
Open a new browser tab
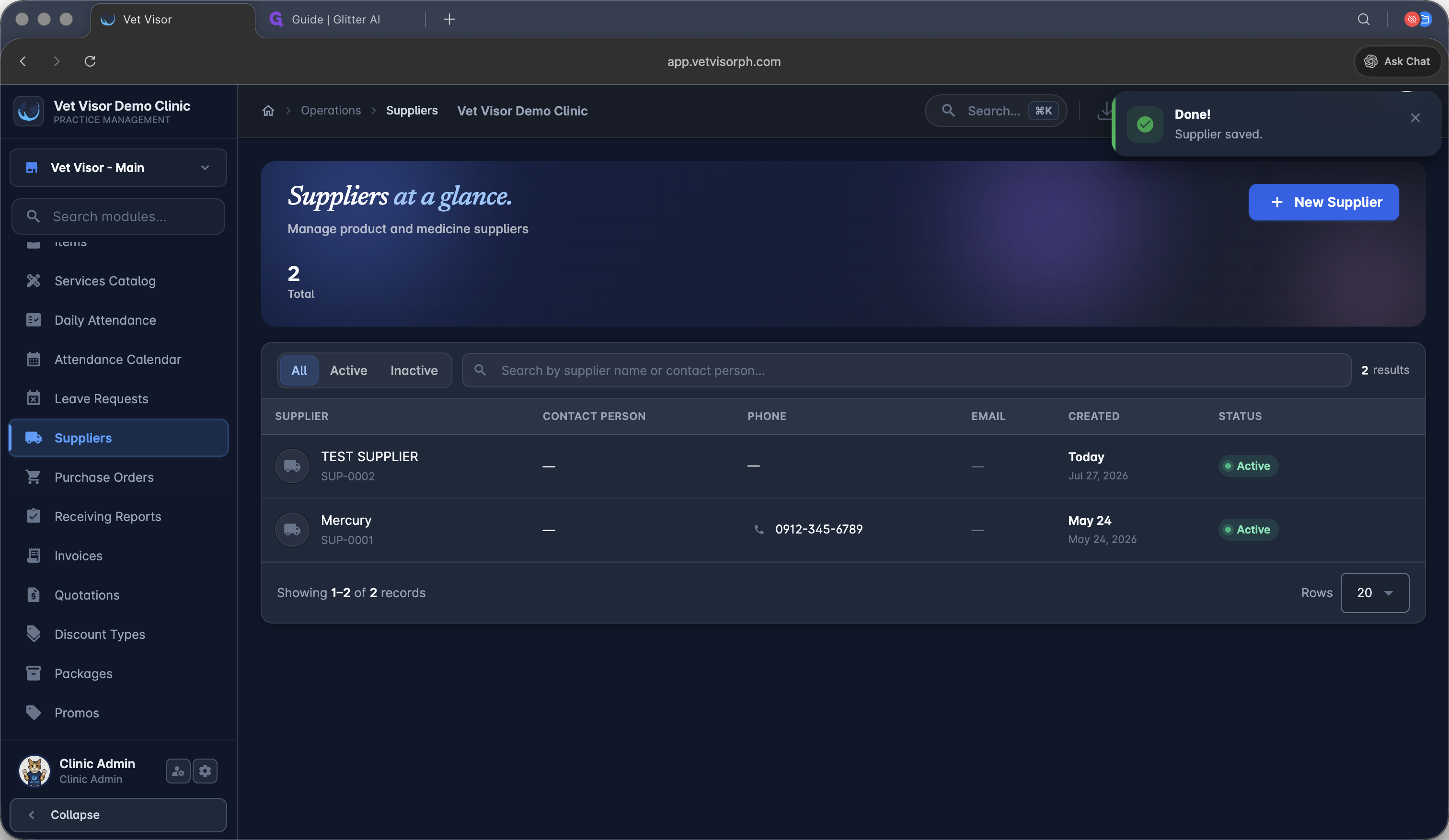click(x=449, y=19)
